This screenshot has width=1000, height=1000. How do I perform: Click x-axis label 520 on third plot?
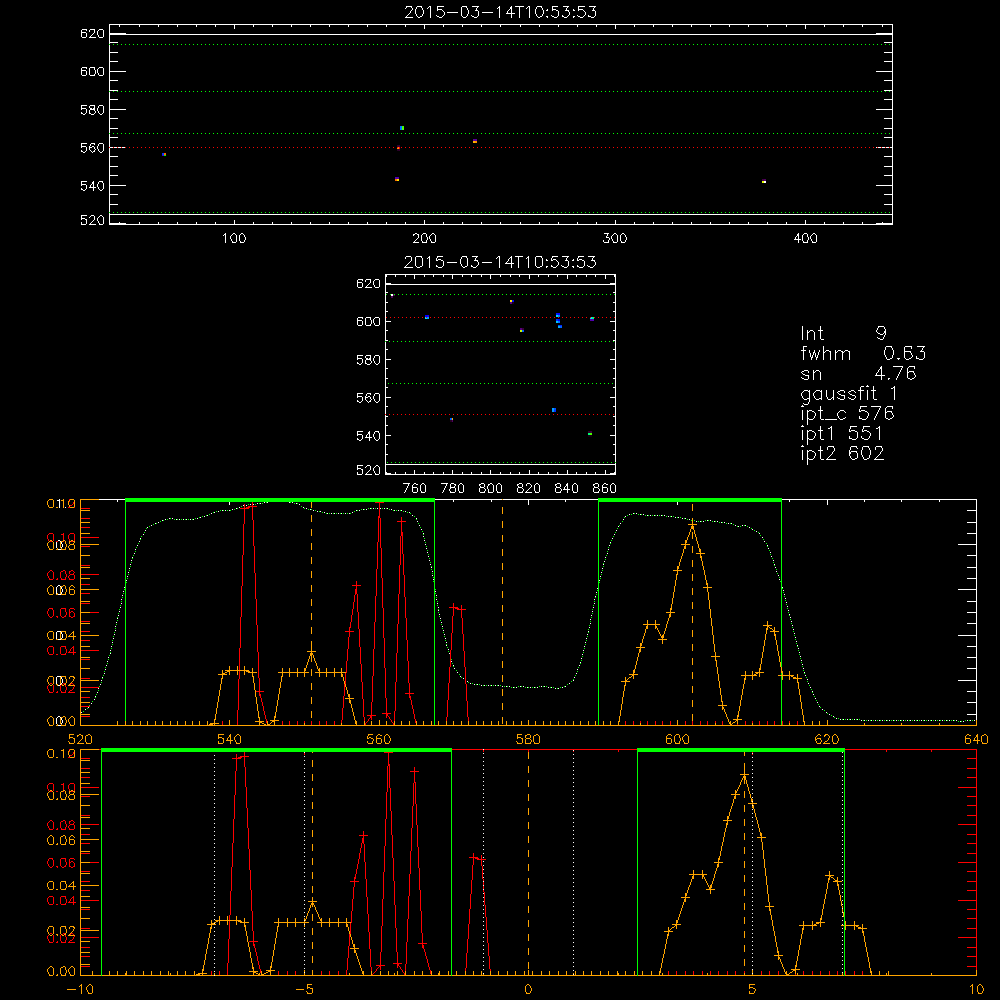pos(80,740)
